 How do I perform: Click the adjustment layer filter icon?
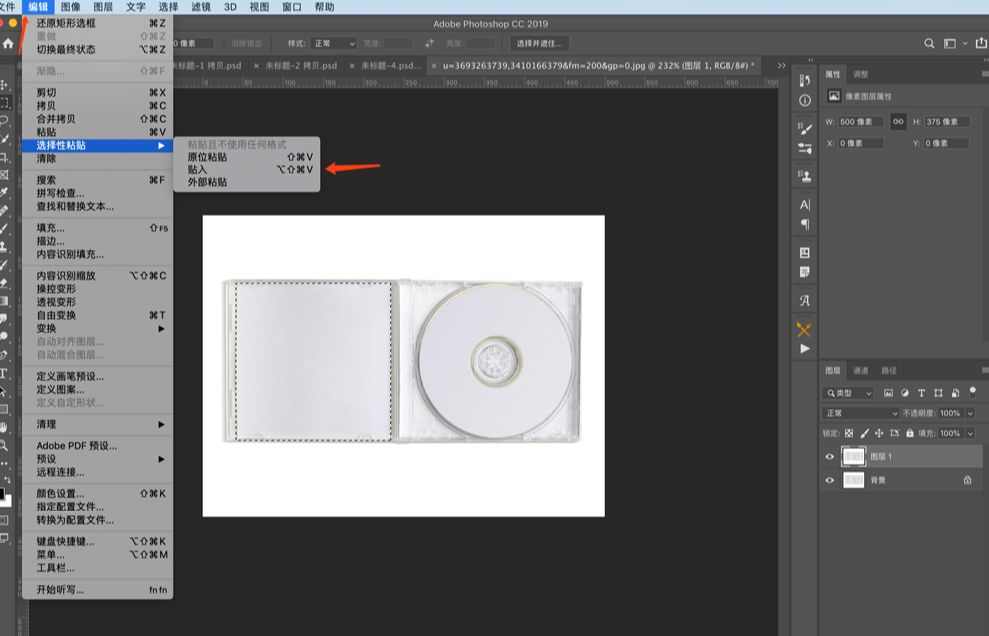[x=906, y=392]
